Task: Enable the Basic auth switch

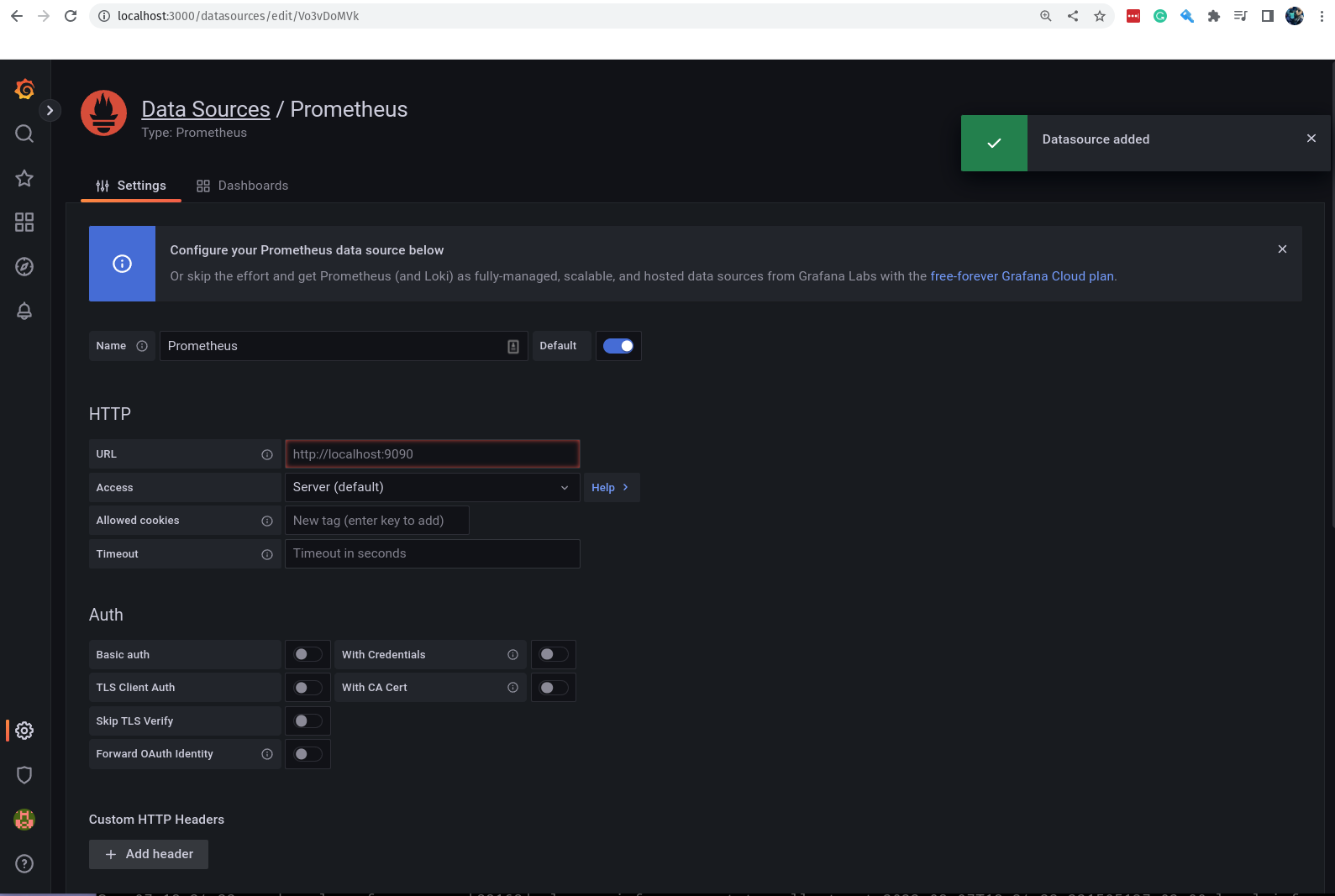Action: click(x=307, y=654)
